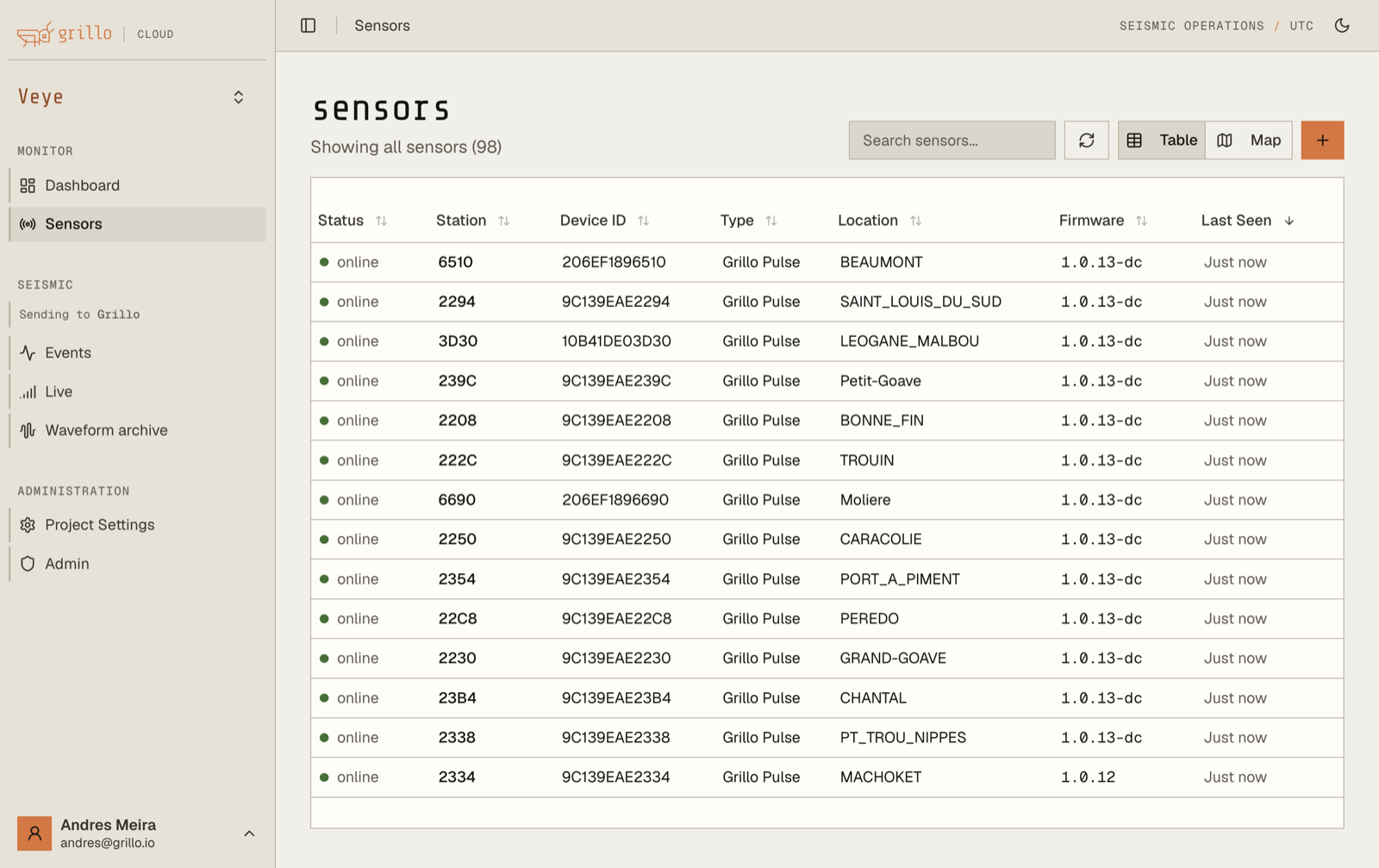Click device ID 206EF1896690
1379x868 pixels.
tap(615, 500)
